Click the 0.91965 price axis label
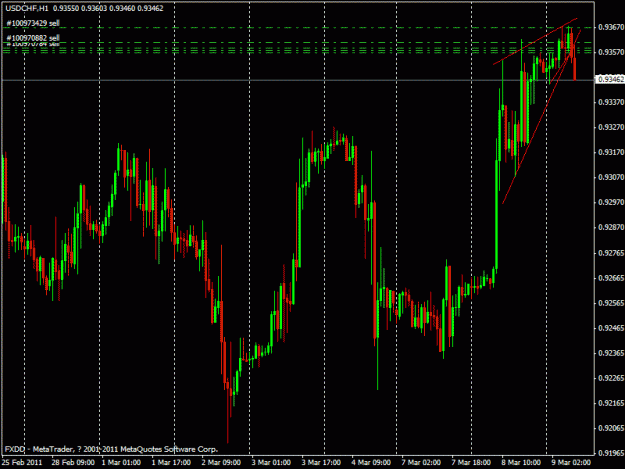The image size is (625, 469). coord(611,453)
